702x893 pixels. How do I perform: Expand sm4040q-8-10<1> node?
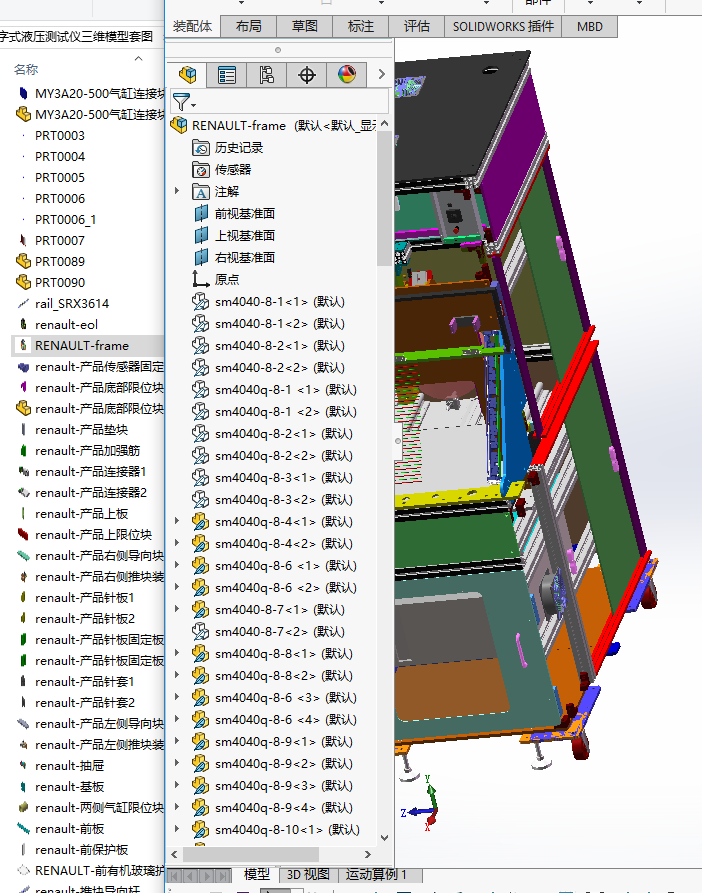coord(177,829)
